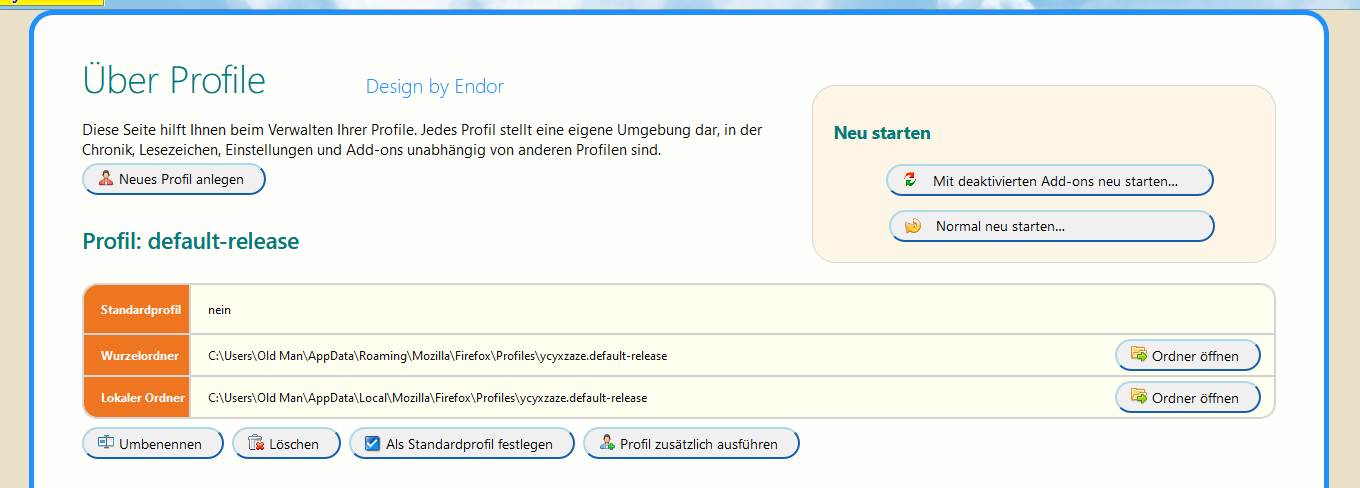Screen dimensions: 1360x488
Task: Click the folder icon in the Lokaler Ordner row
Action: click(1138, 397)
